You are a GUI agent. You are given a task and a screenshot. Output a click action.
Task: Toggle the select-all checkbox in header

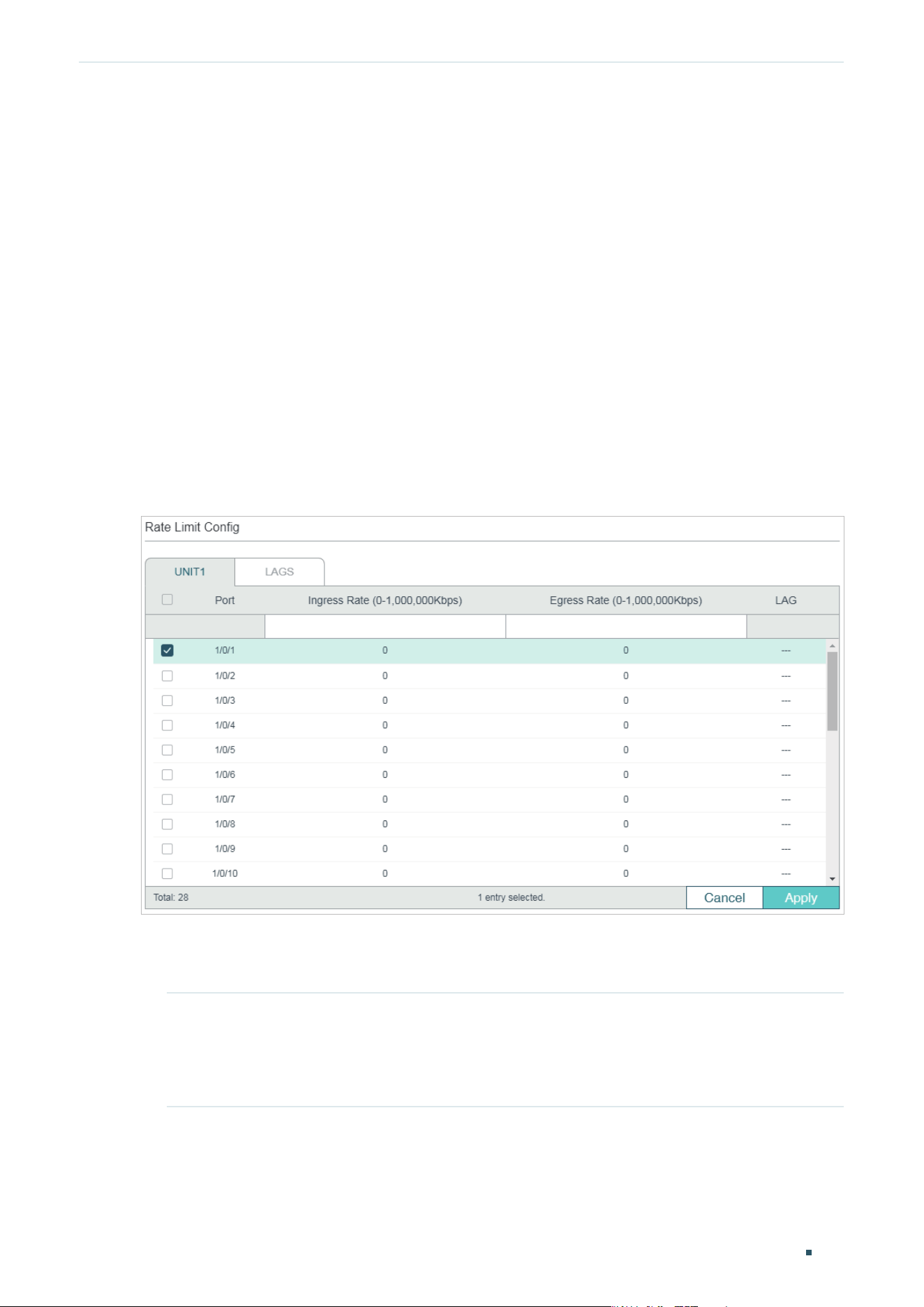coord(167,600)
